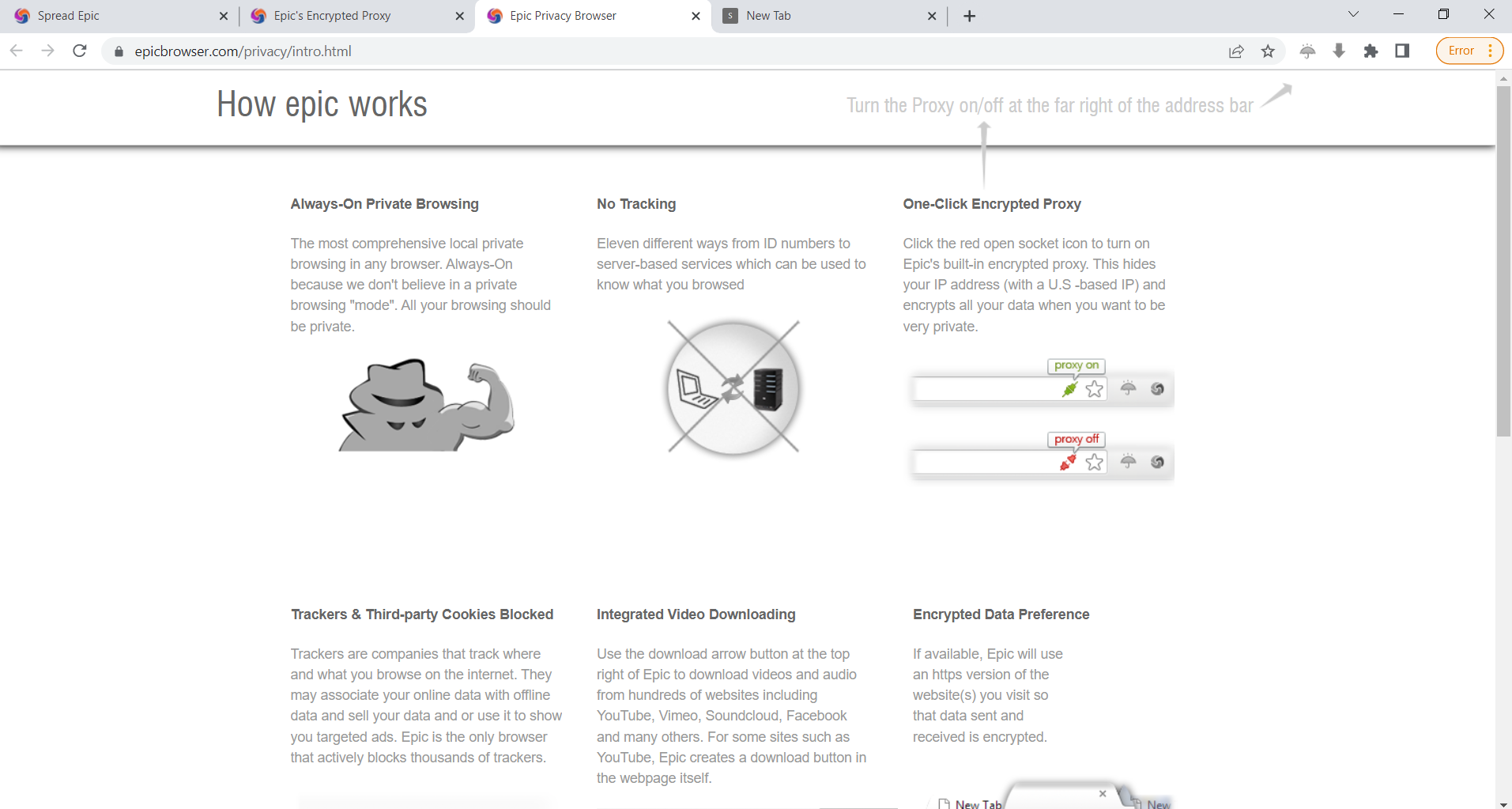The height and width of the screenshot is (809, 1512).
Task: Close the Epic Privacy Browser tab
Action: [x=696, y=16]
